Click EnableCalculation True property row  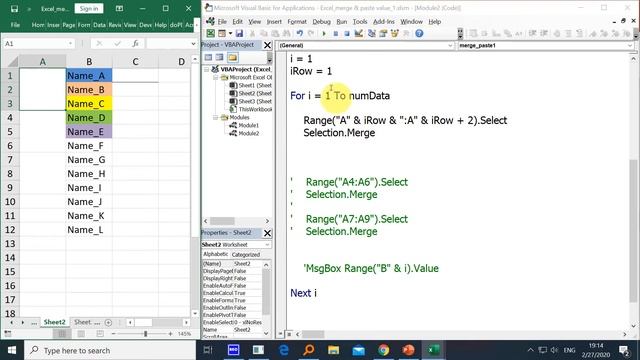232,293
